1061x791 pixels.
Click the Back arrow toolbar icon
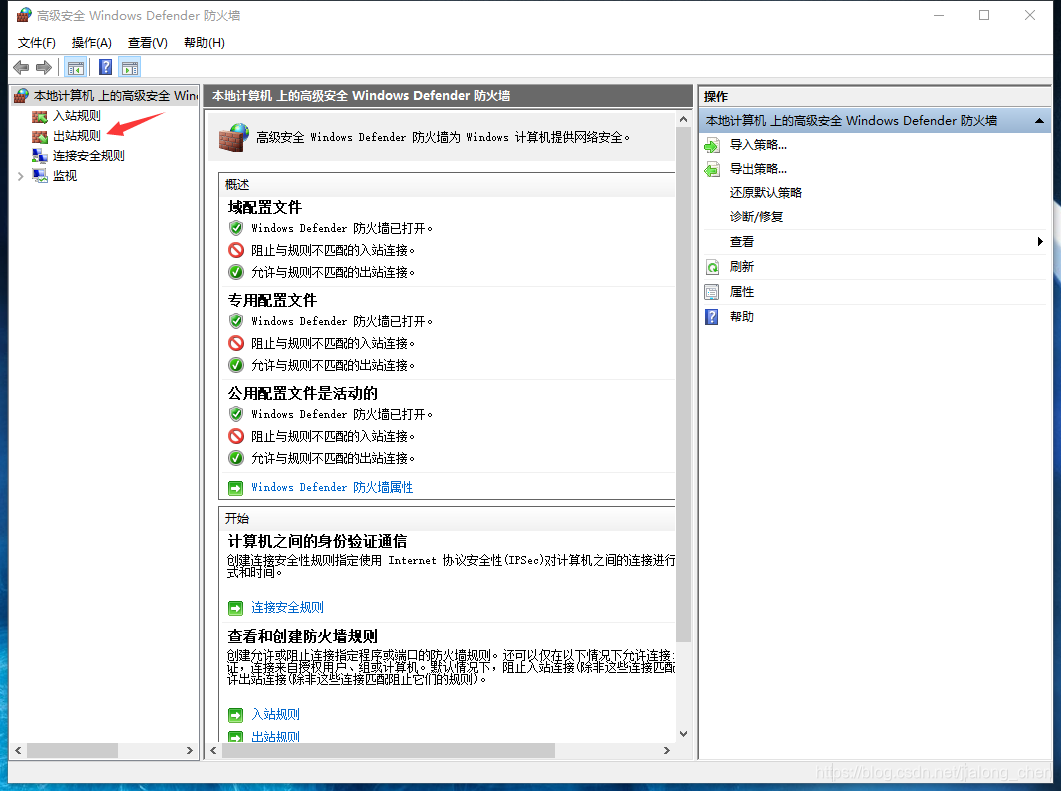pyautogui.click(x=21, y=68)
